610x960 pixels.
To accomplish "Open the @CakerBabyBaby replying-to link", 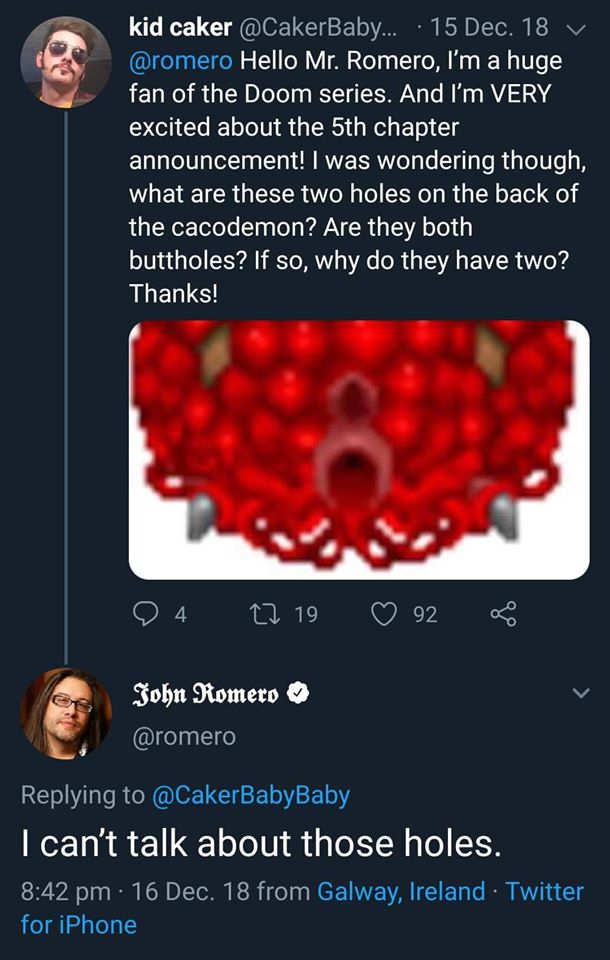I will (x=250, y=795).
